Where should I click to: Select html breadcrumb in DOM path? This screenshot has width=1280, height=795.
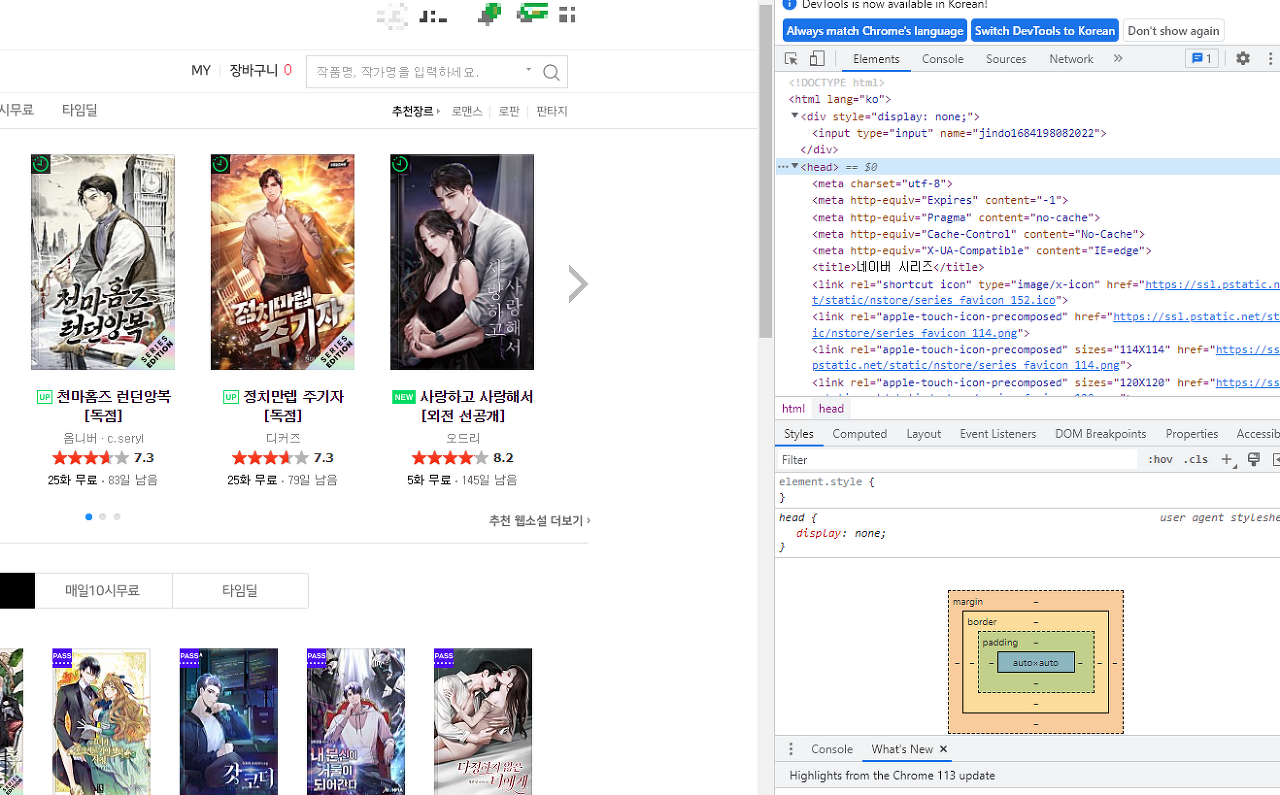point(793,408)
